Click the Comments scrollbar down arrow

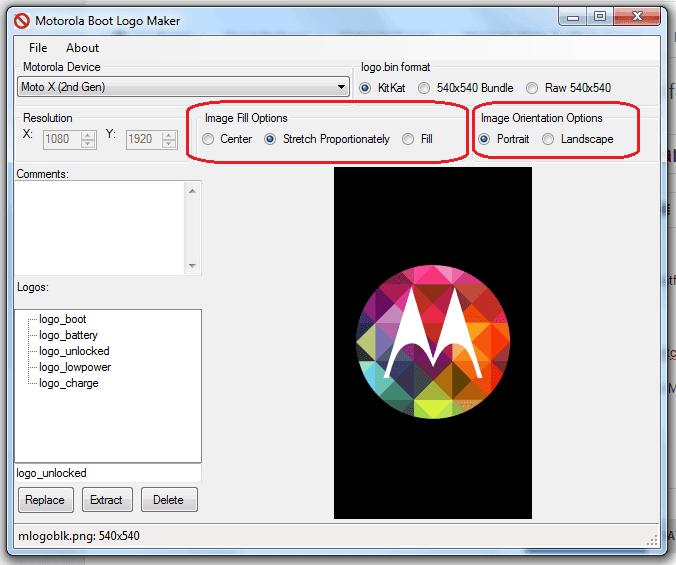click(192, 265)
